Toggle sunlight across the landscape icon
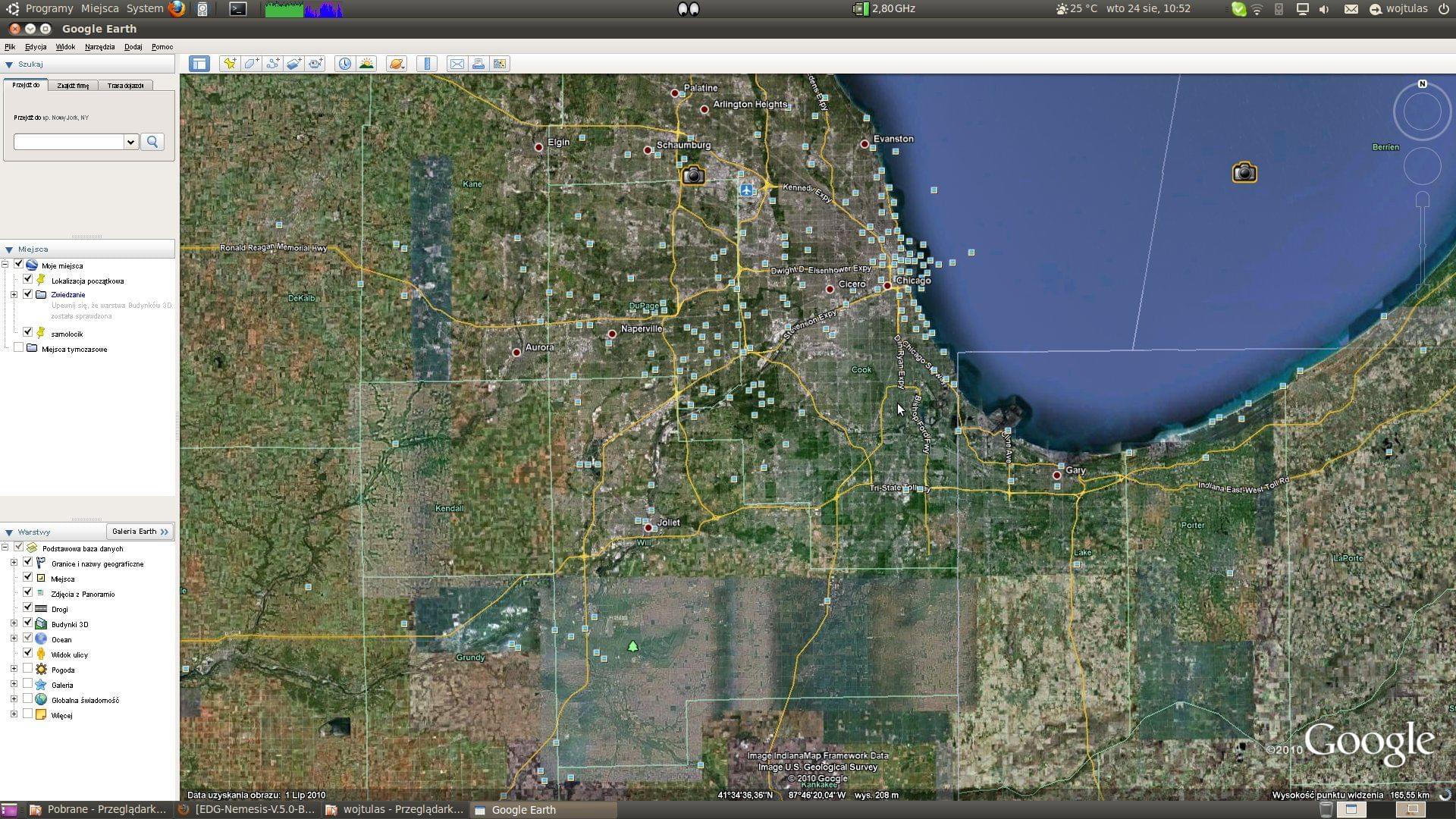This screenshot has width=1456, height=819. tap(366, 64)
